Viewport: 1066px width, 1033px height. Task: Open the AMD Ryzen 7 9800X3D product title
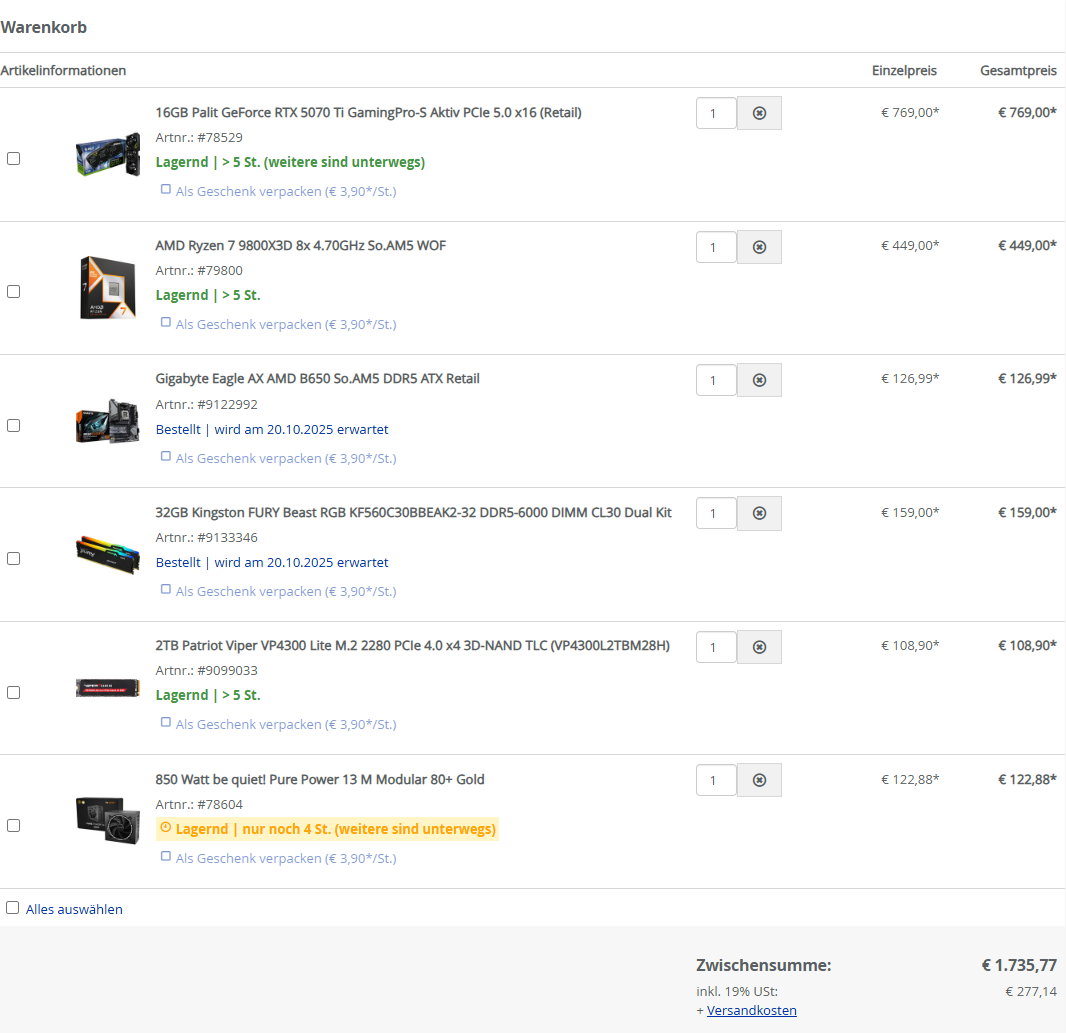pos(300,245)
